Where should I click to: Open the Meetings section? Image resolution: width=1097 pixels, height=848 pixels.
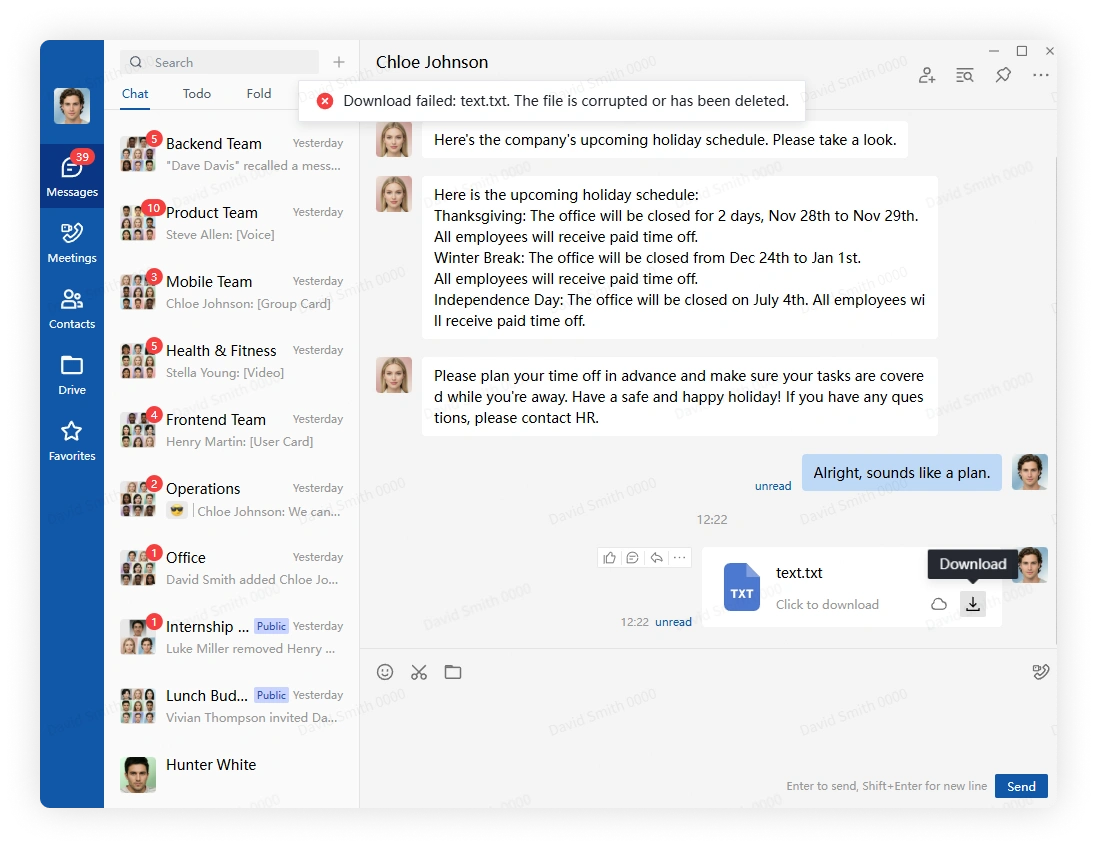coord(72,242)
